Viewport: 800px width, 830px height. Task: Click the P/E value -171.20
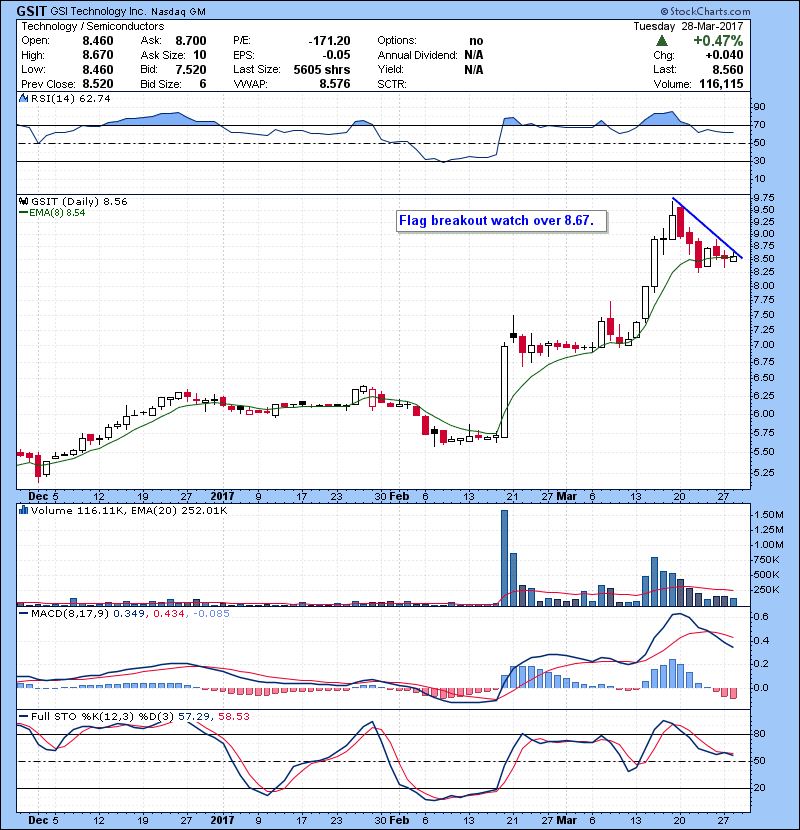(x=329, y=41)
